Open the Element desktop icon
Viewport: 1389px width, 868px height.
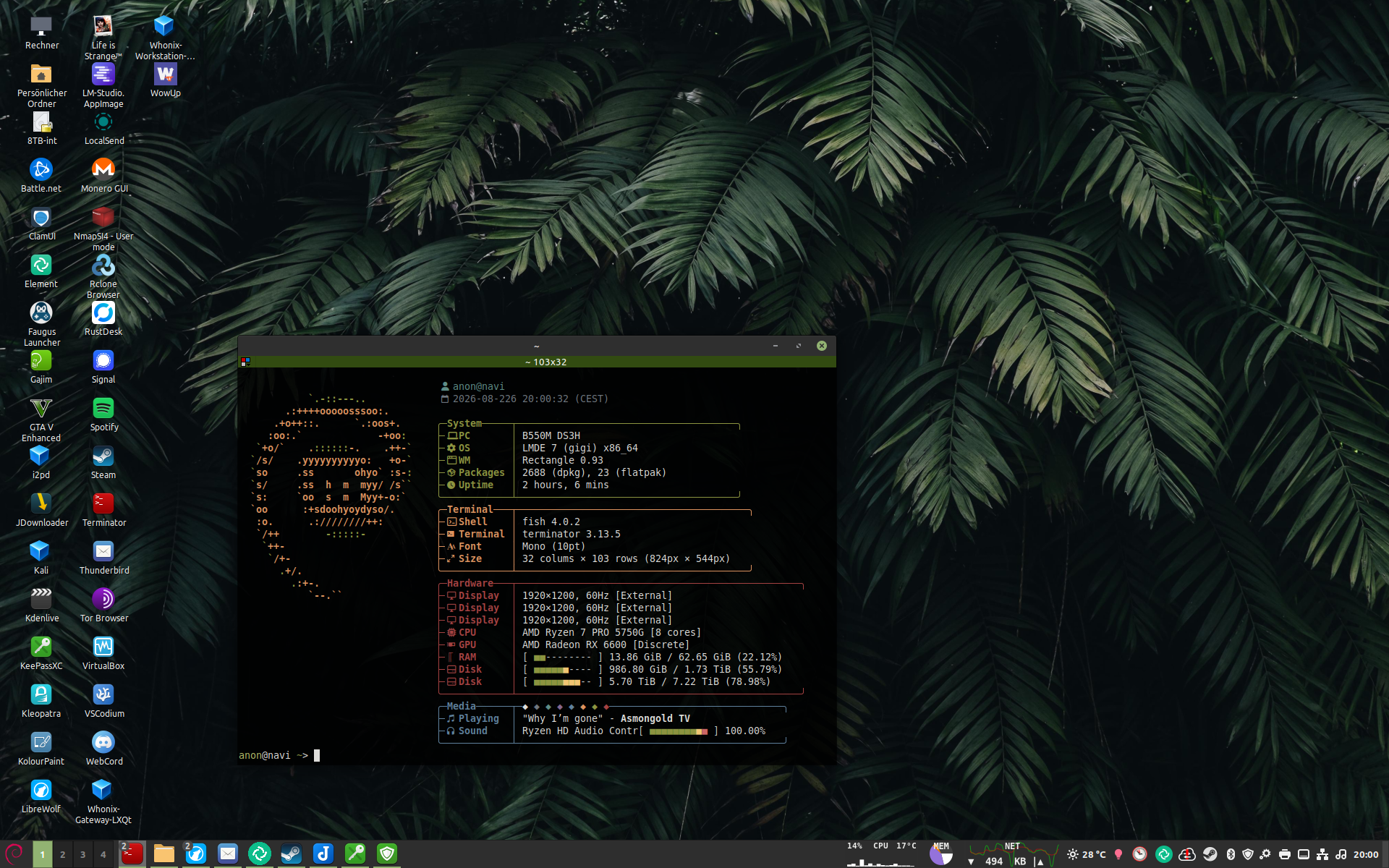point(41,271)
